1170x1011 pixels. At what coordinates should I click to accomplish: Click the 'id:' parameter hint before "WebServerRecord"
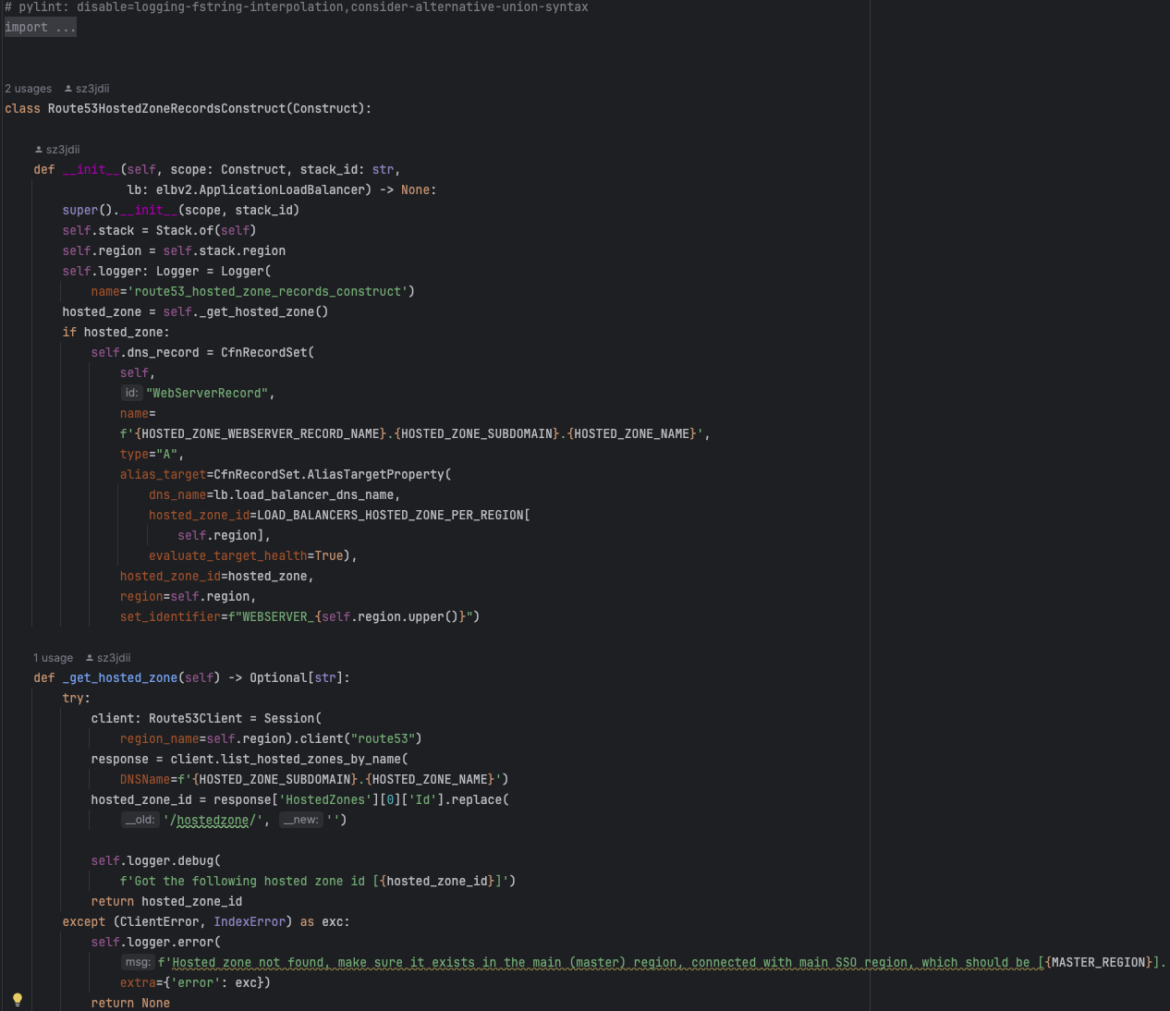131,393
